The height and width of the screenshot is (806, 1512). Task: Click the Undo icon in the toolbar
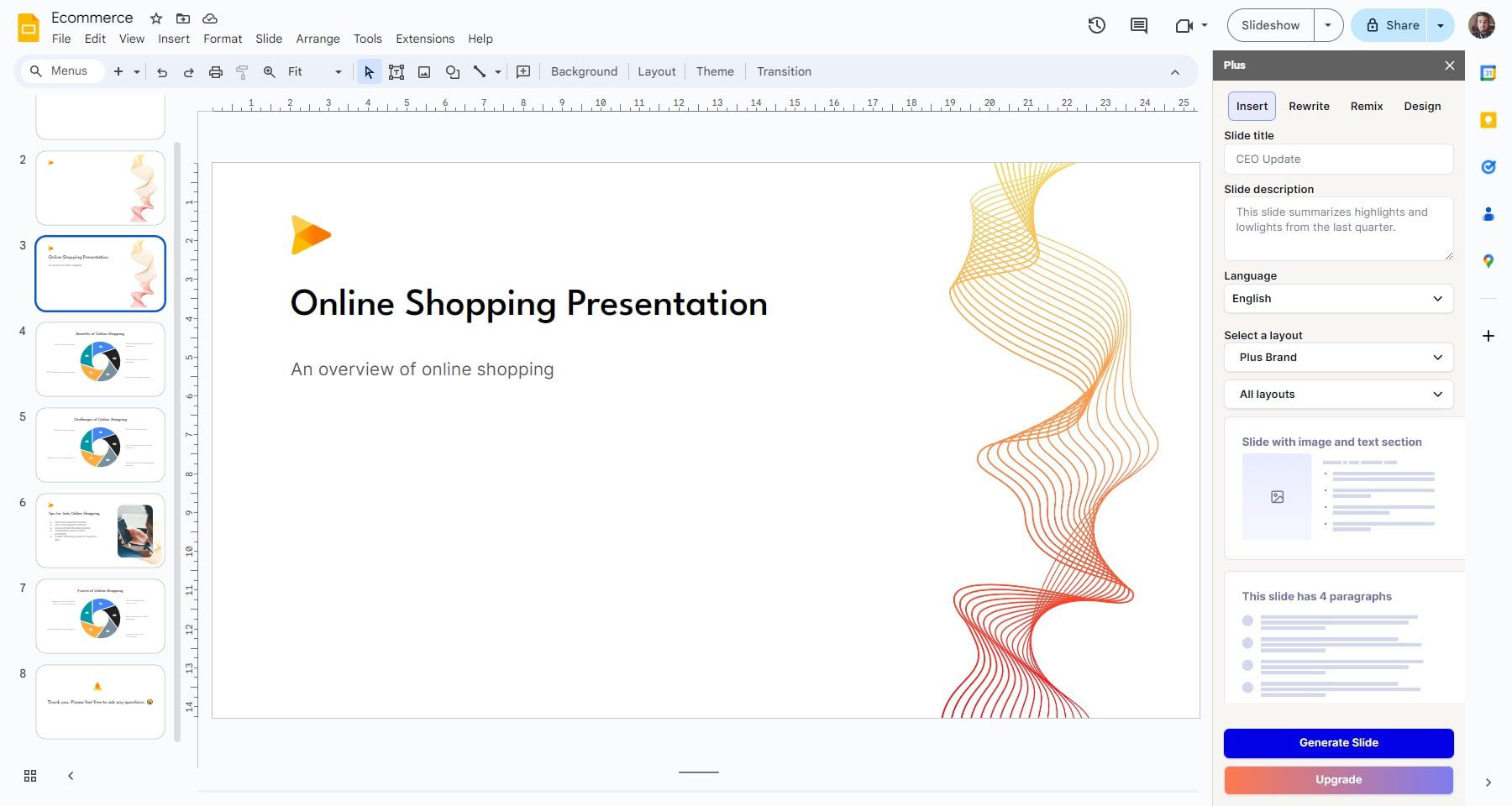(x=161, y=71)
